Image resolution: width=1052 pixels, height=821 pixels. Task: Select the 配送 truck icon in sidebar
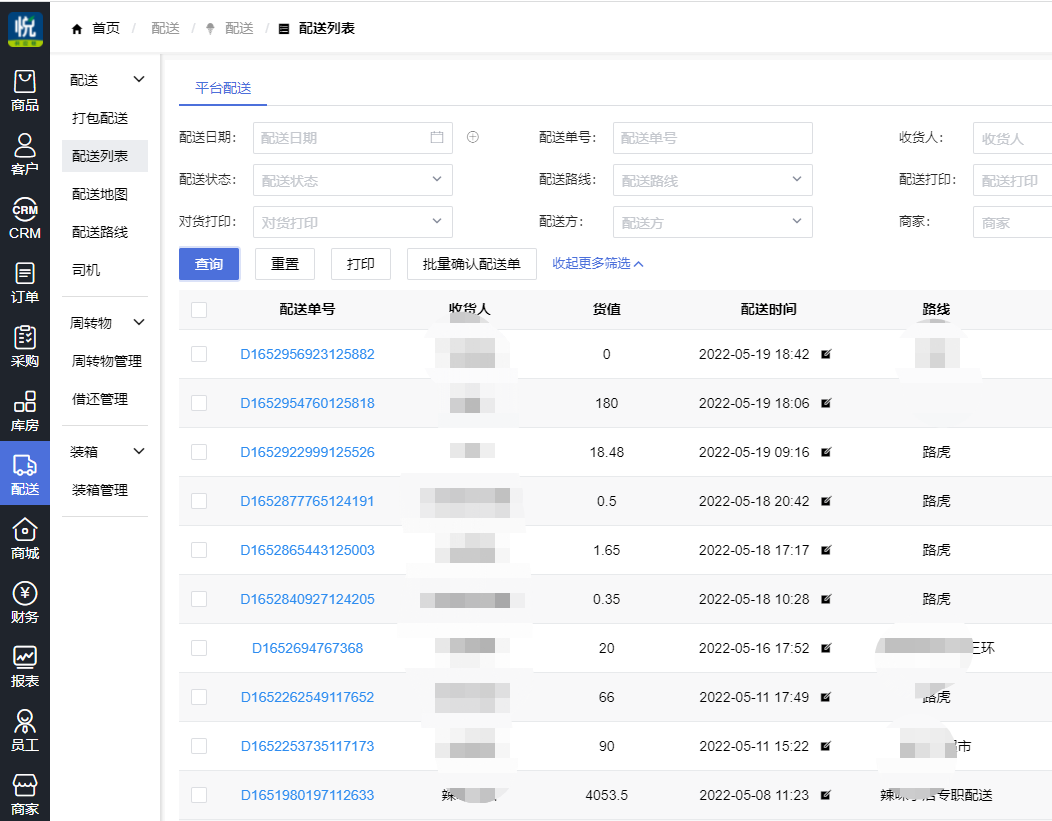click(25, 465)
